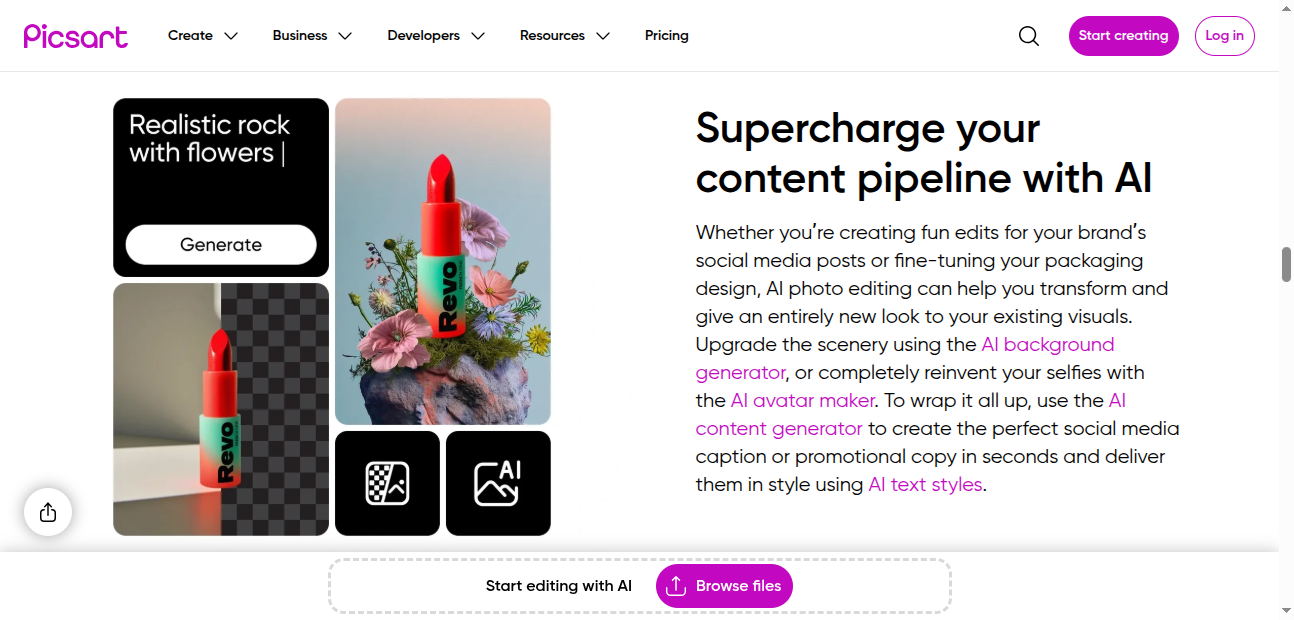Go to the Pricing menu item
The width and height of the screenshot is (1294, 620).
667,36
